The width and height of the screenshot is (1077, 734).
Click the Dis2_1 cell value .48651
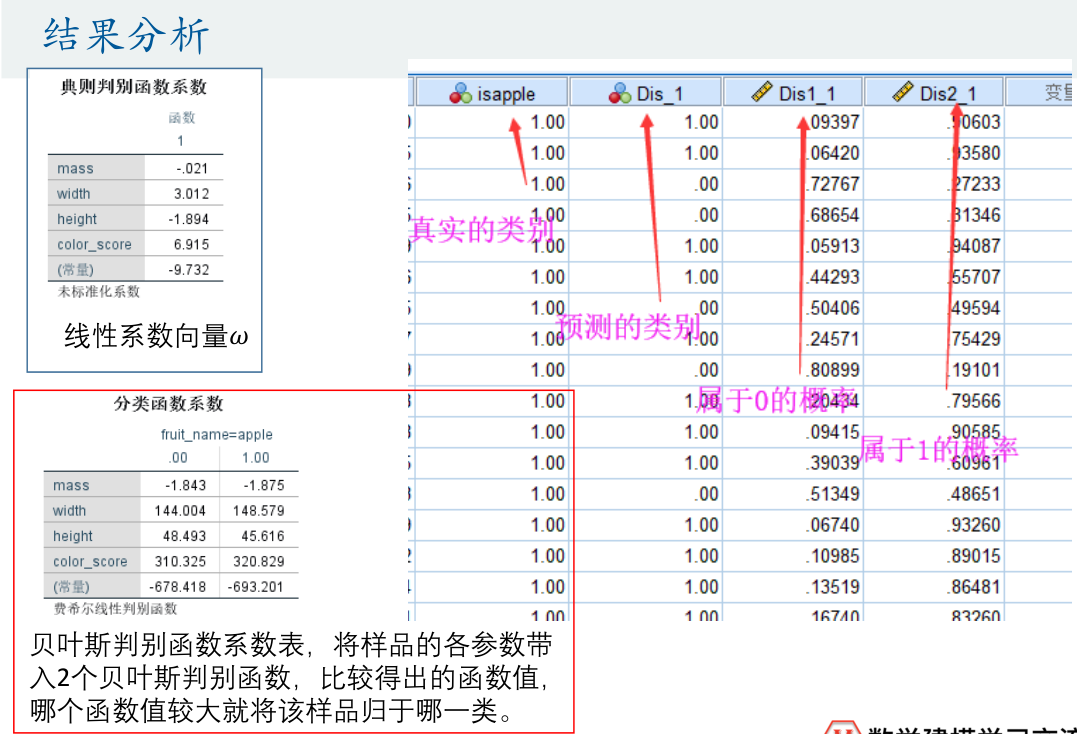point(973,494)
